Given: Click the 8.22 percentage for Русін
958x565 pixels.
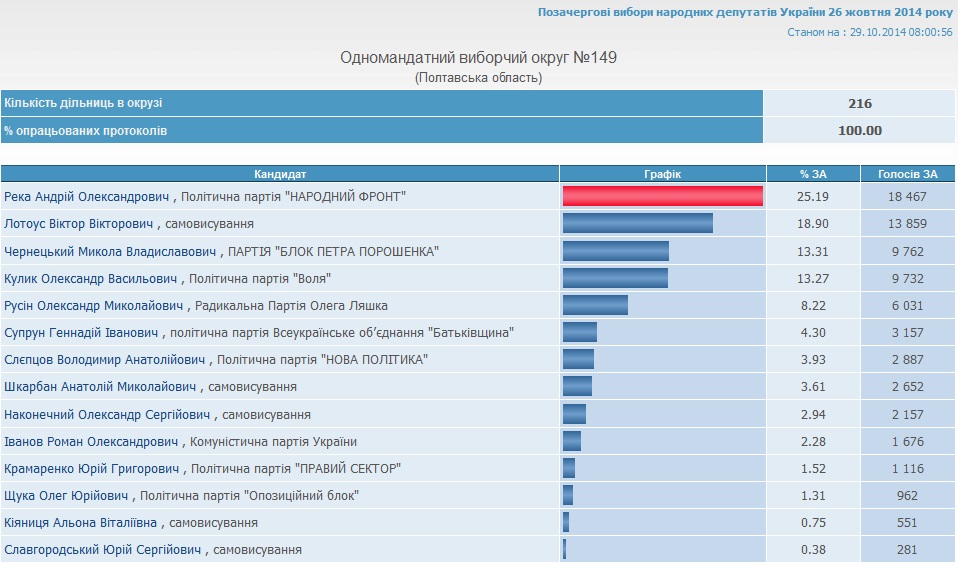Looking at the screenshot, I should (813, 305).
